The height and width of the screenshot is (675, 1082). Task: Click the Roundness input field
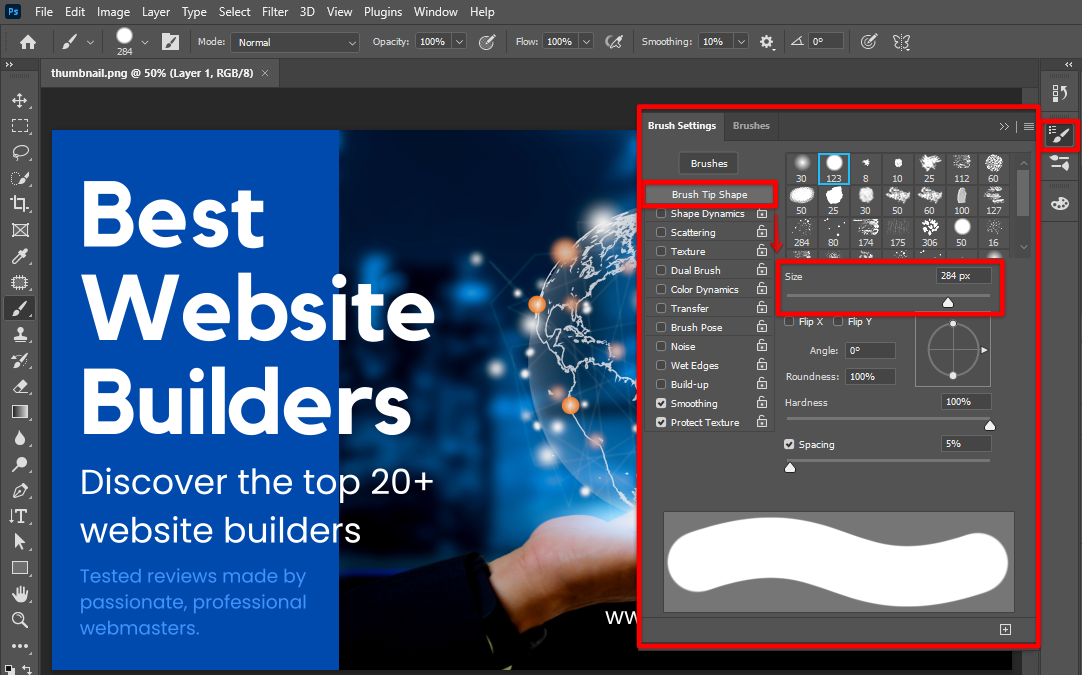tap(869, 377)
